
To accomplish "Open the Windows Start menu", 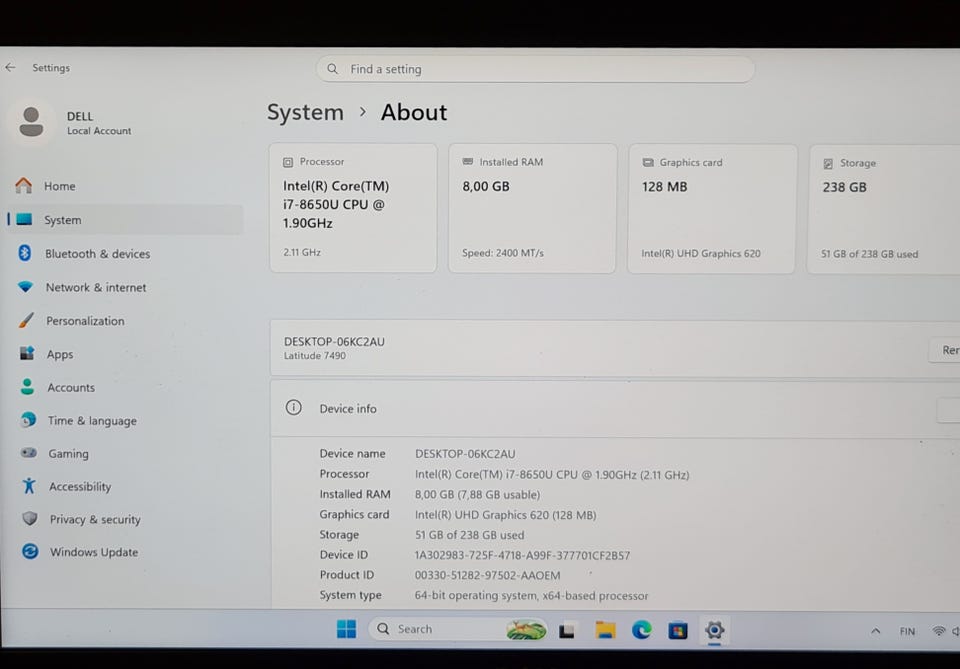I will tap(347, 629).
